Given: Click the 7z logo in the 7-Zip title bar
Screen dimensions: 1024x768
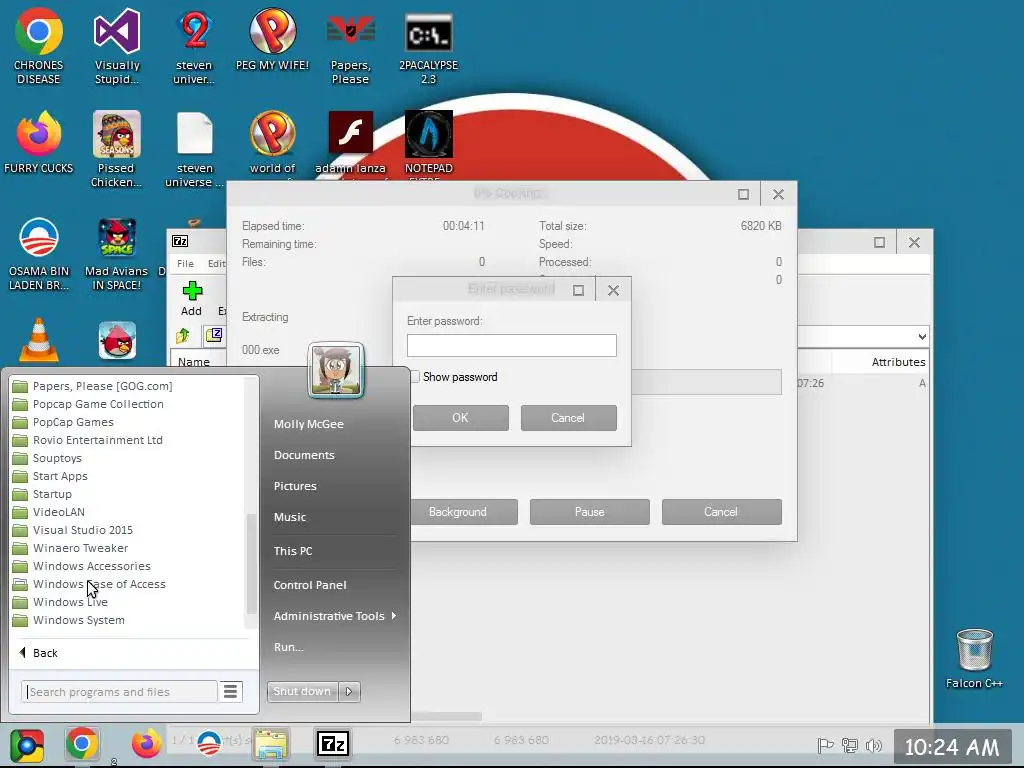Looking at the screenshot, I should coord(180,241).
